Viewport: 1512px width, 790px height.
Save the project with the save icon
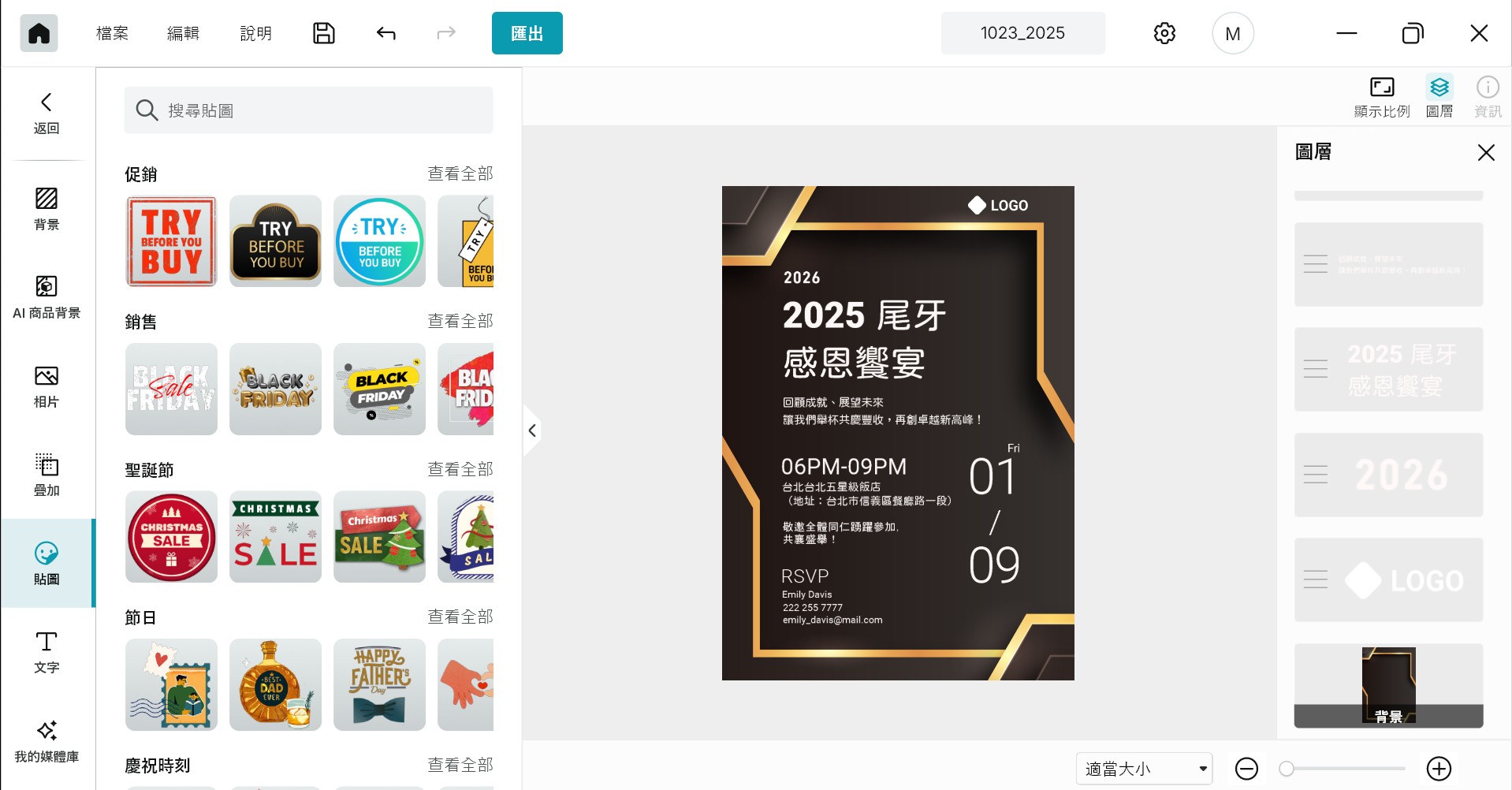point(323,32)
